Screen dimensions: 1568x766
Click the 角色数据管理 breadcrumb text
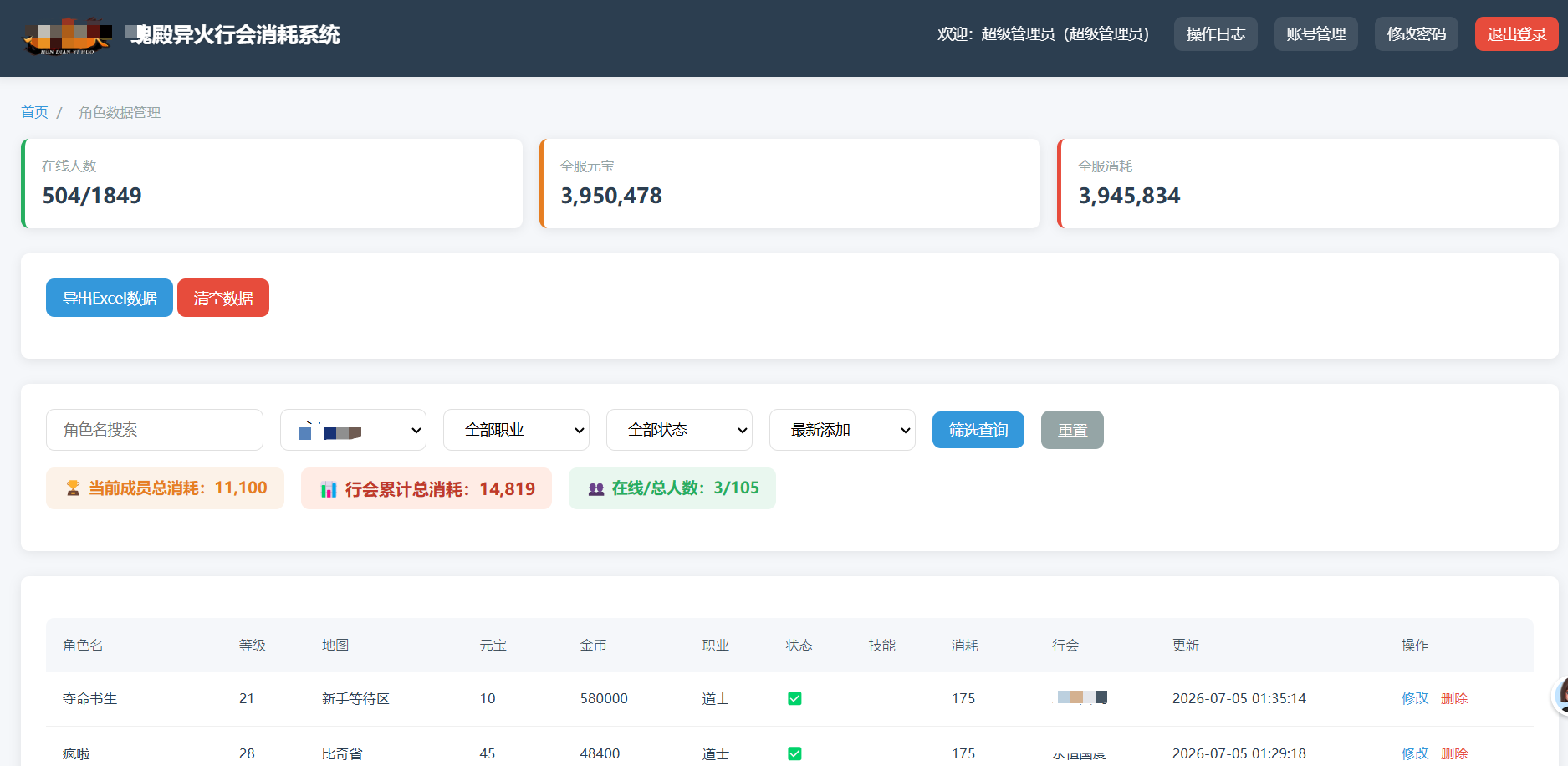click(120, 112)
